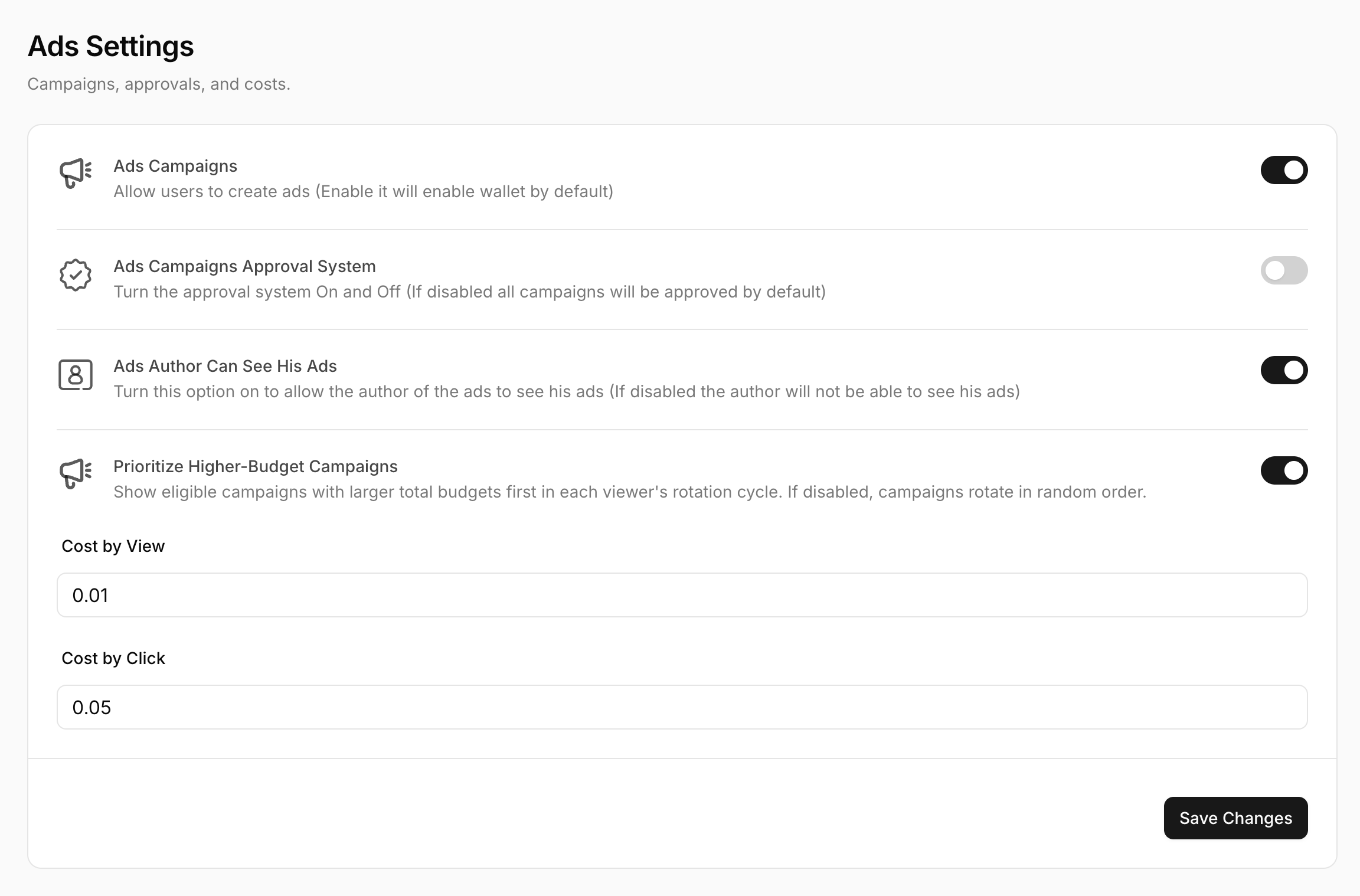Enable the Ads Campaigns Approval System toggle
Image resolution: width=1360 pixels, height=896 pixels.
(x=1284, y=270)
